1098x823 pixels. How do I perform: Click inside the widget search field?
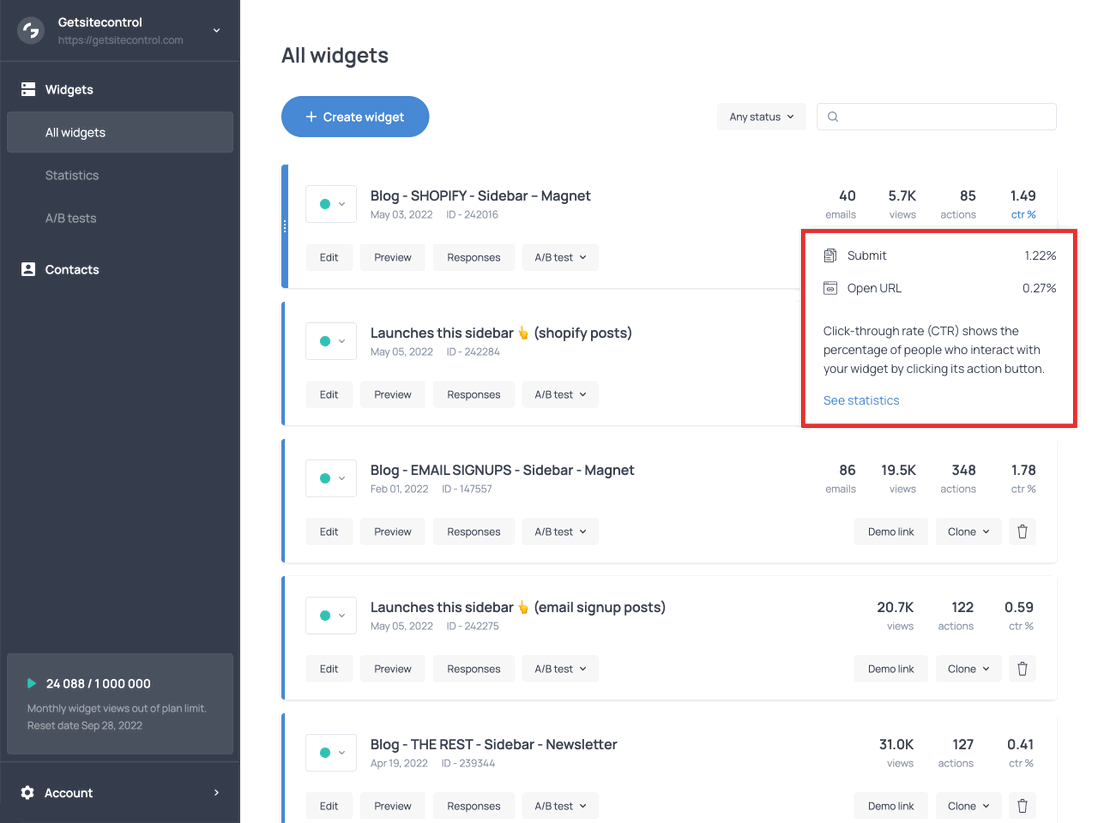[x=936, y=116]
